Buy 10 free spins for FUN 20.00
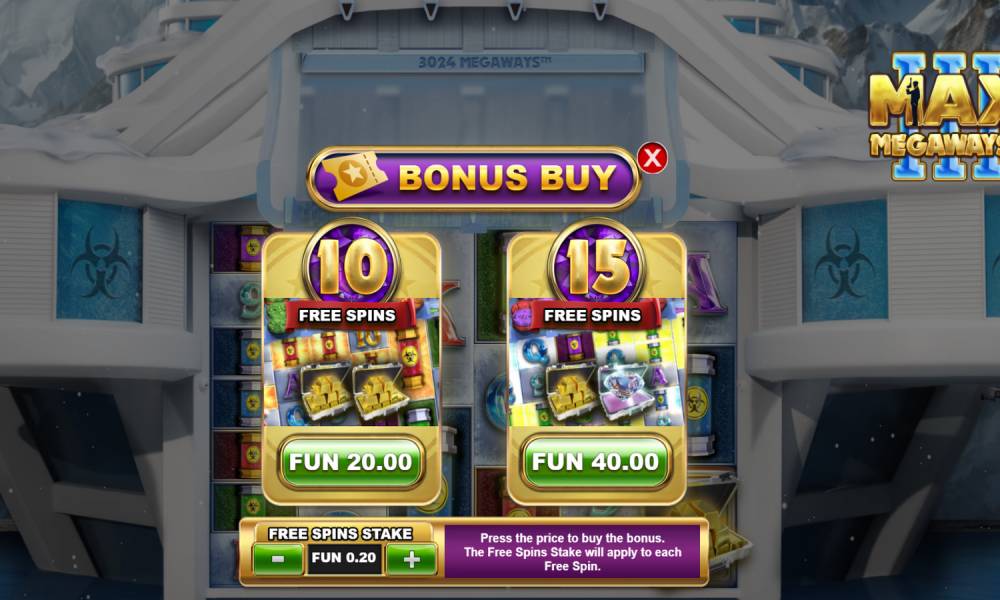 click(x=351, y=462)
